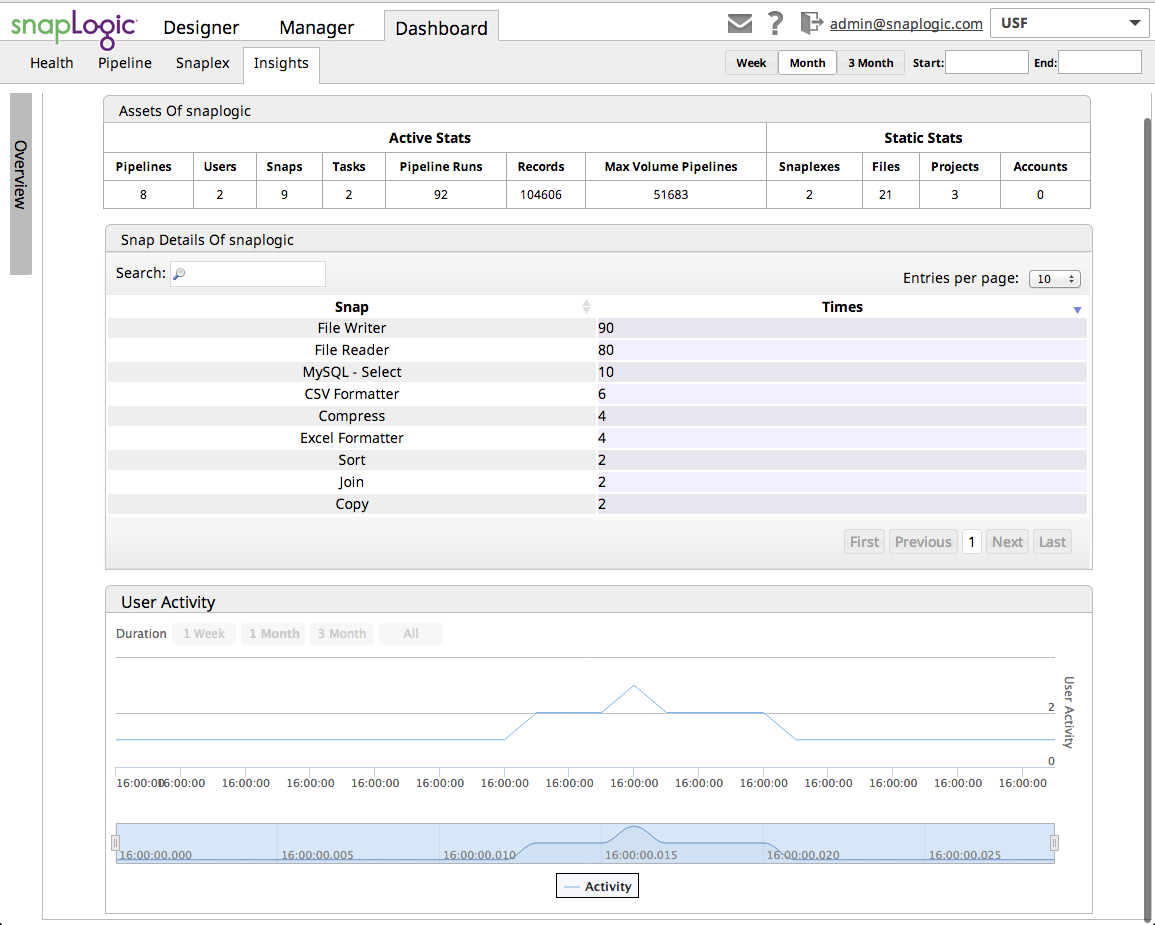Select the Excel Formatter row
The height and width of the screenshot is (925, 1155).
[597, 438]
